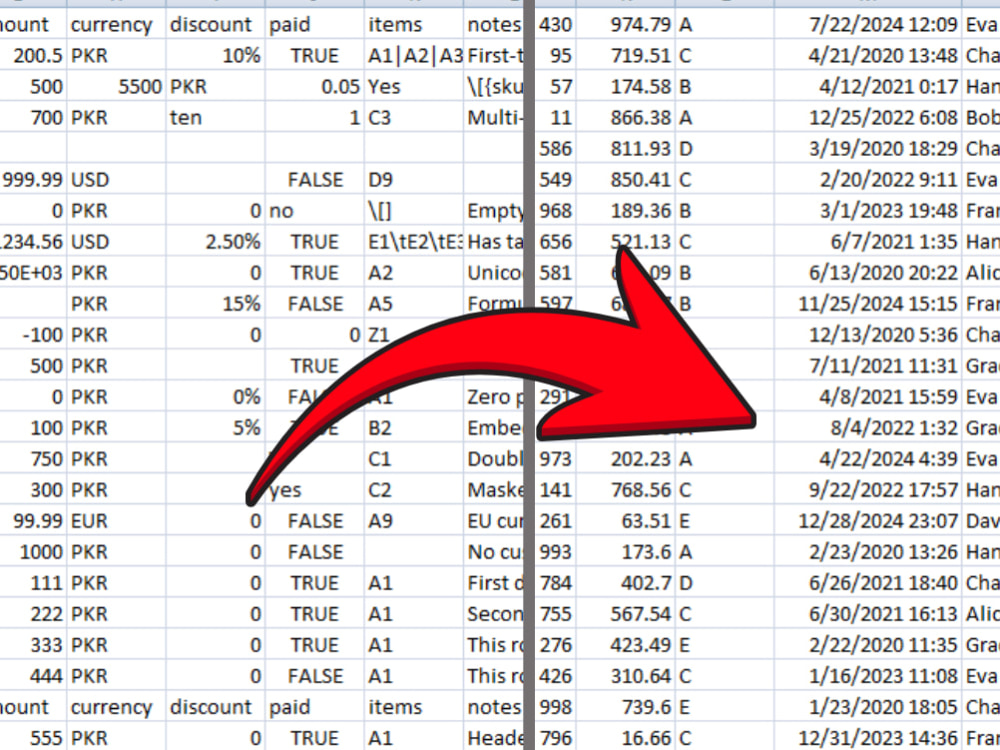
Task: Select the amount cell 1000
Action: (33, 552)
